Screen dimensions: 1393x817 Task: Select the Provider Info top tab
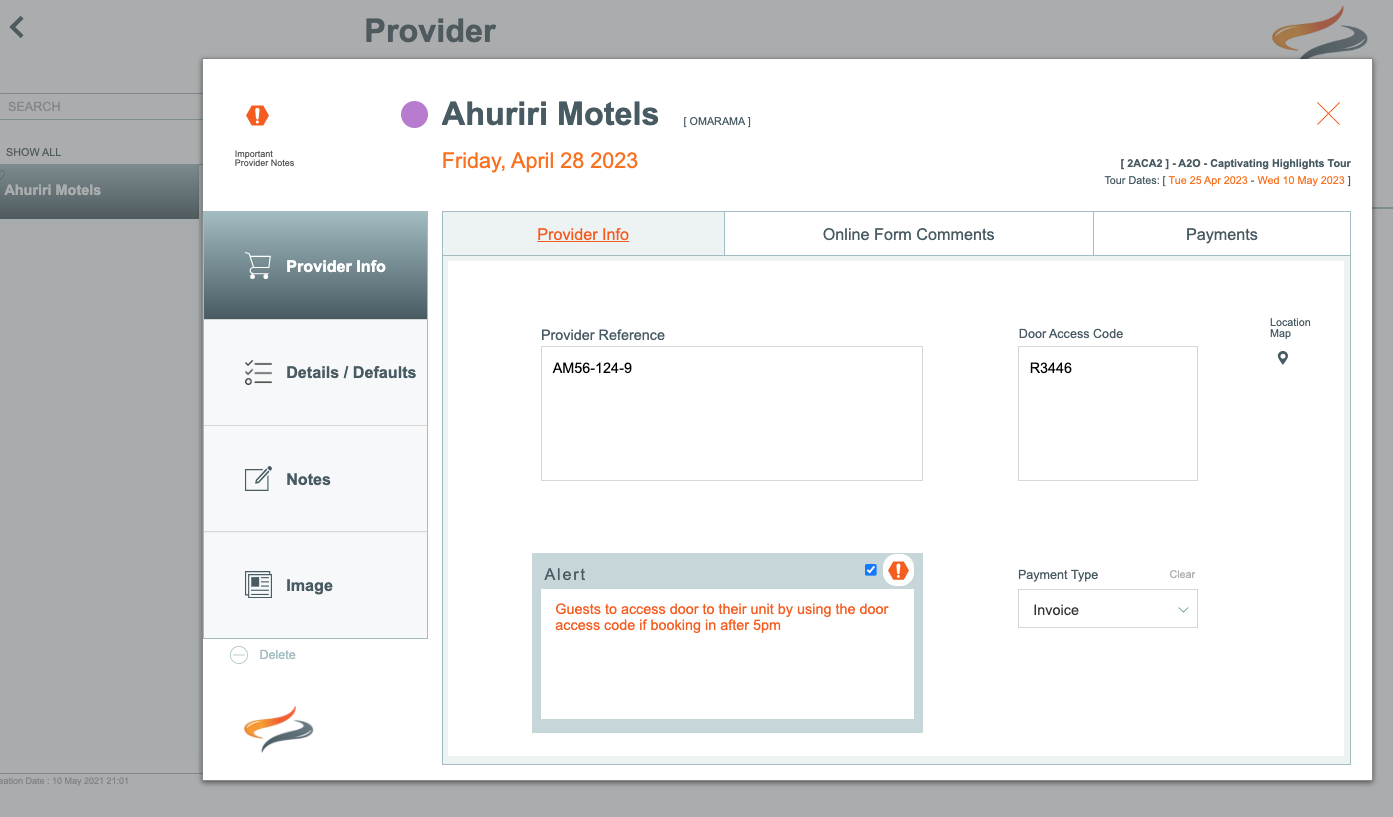point(583,235)
